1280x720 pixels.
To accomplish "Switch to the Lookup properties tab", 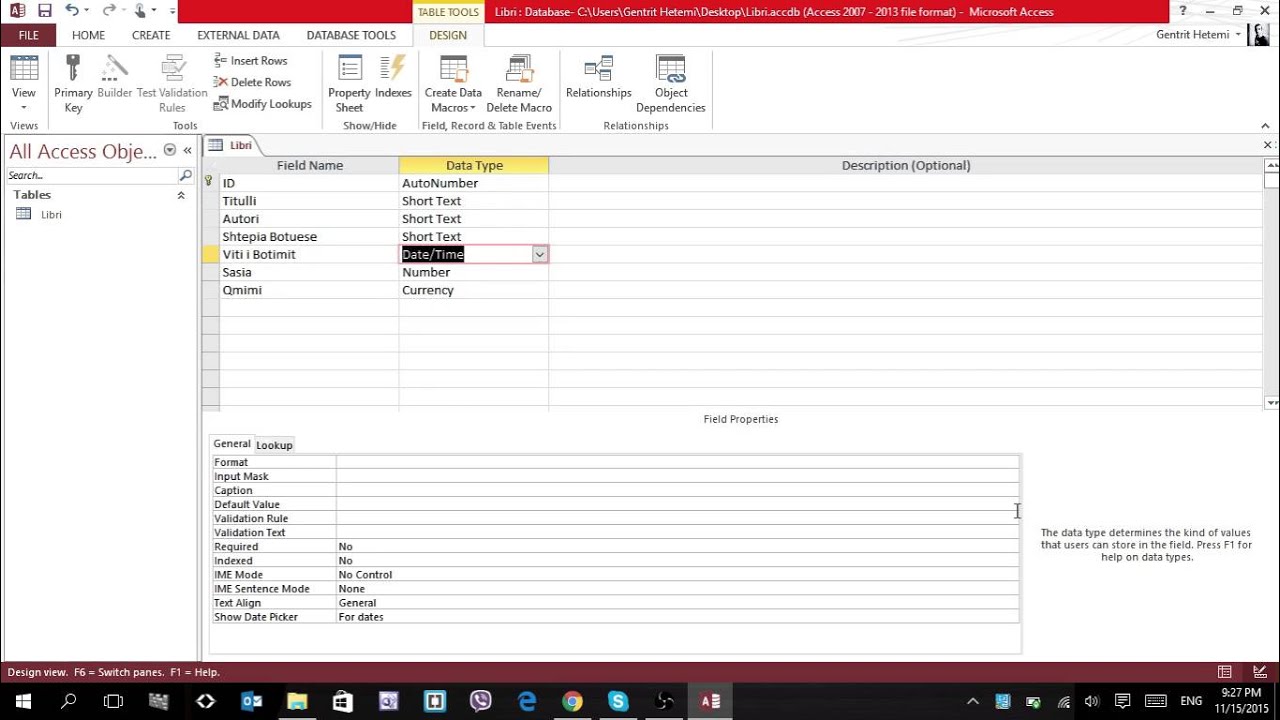I will tap(274, 445).
